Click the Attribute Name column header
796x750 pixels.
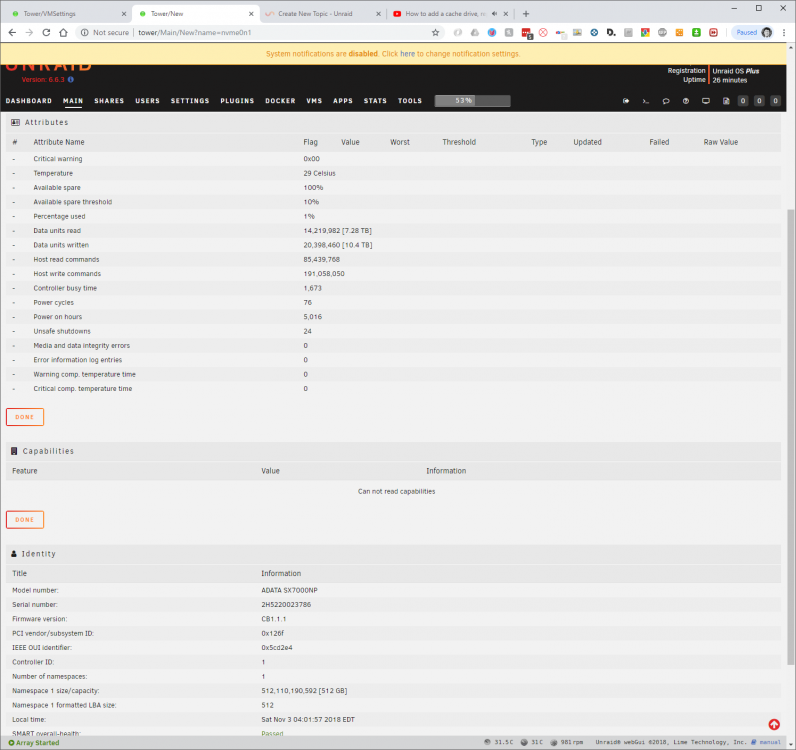click(59, 142)
